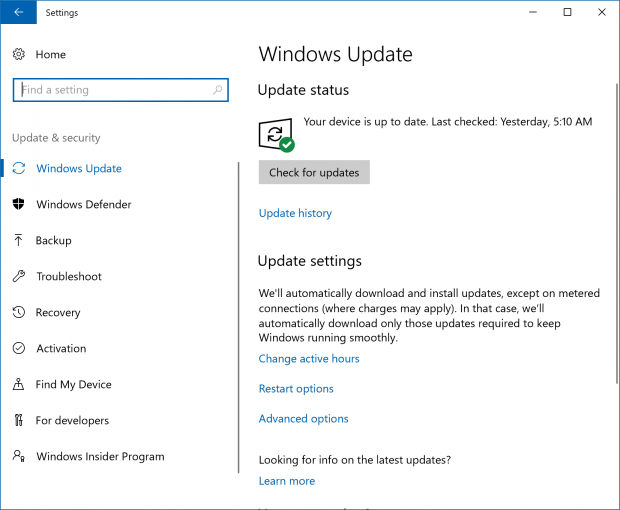This screenshot has height=510, width=620.
Task: Click the Learn more link
Action: pos(287,481)
